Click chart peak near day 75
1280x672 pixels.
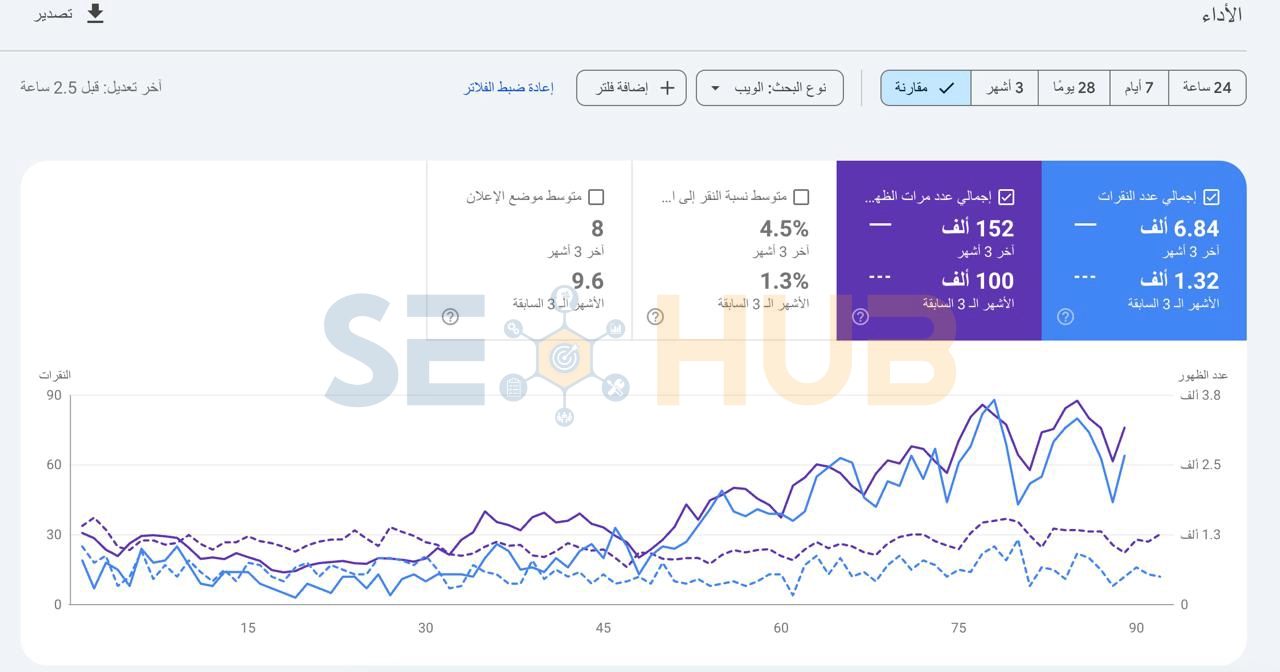coord(993,400)
